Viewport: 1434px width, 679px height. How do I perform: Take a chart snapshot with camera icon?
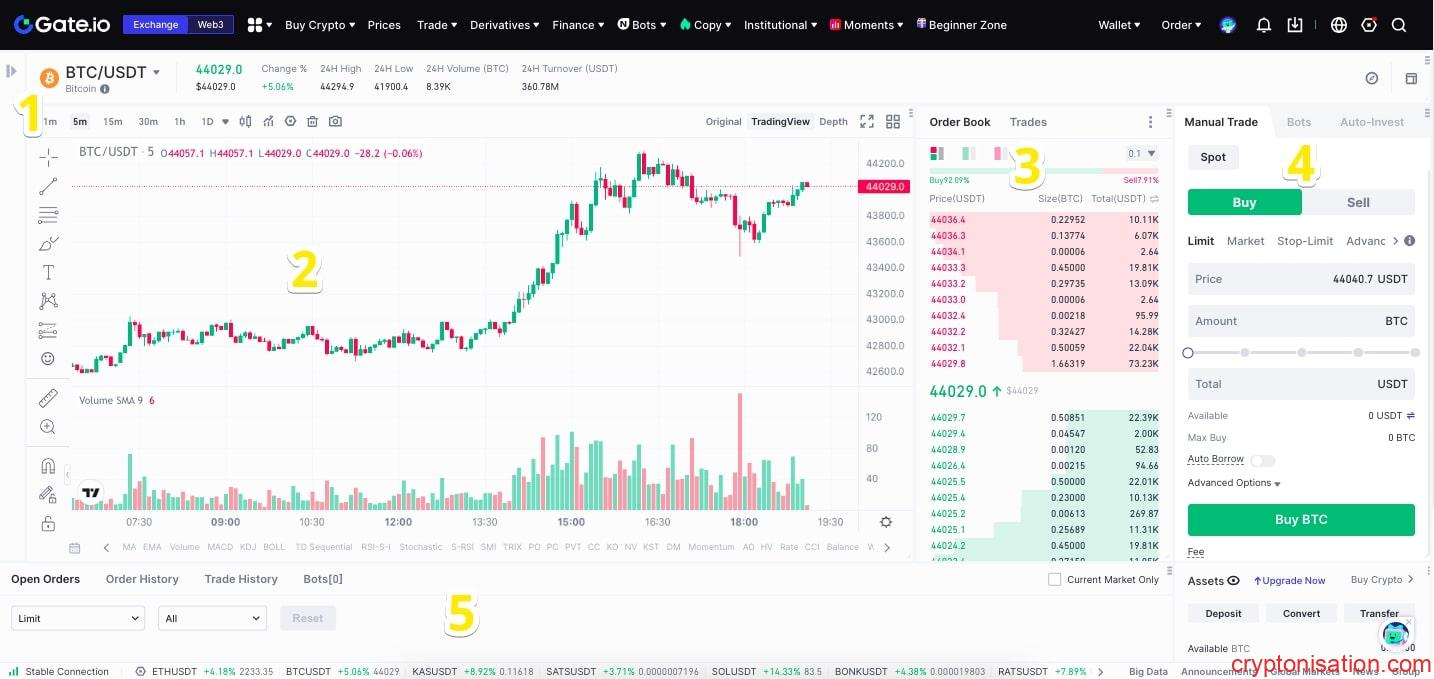335,121
